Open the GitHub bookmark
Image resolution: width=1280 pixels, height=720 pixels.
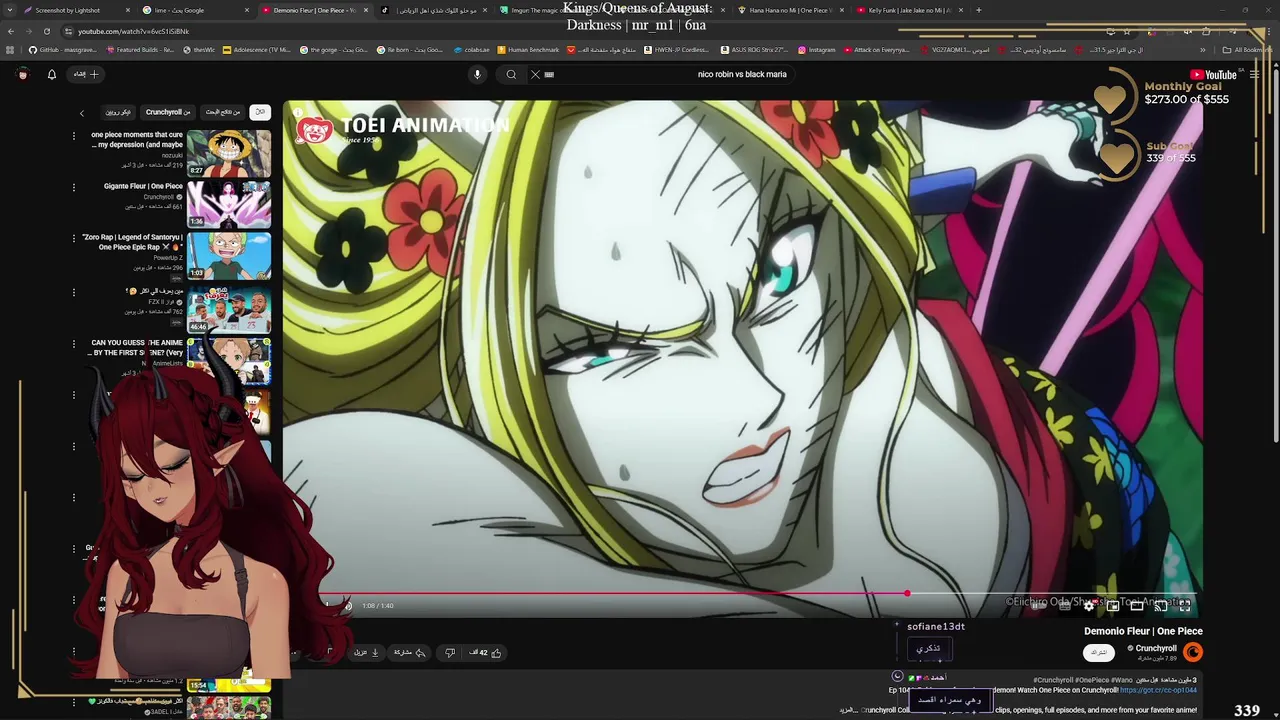(x=63, y=50)
